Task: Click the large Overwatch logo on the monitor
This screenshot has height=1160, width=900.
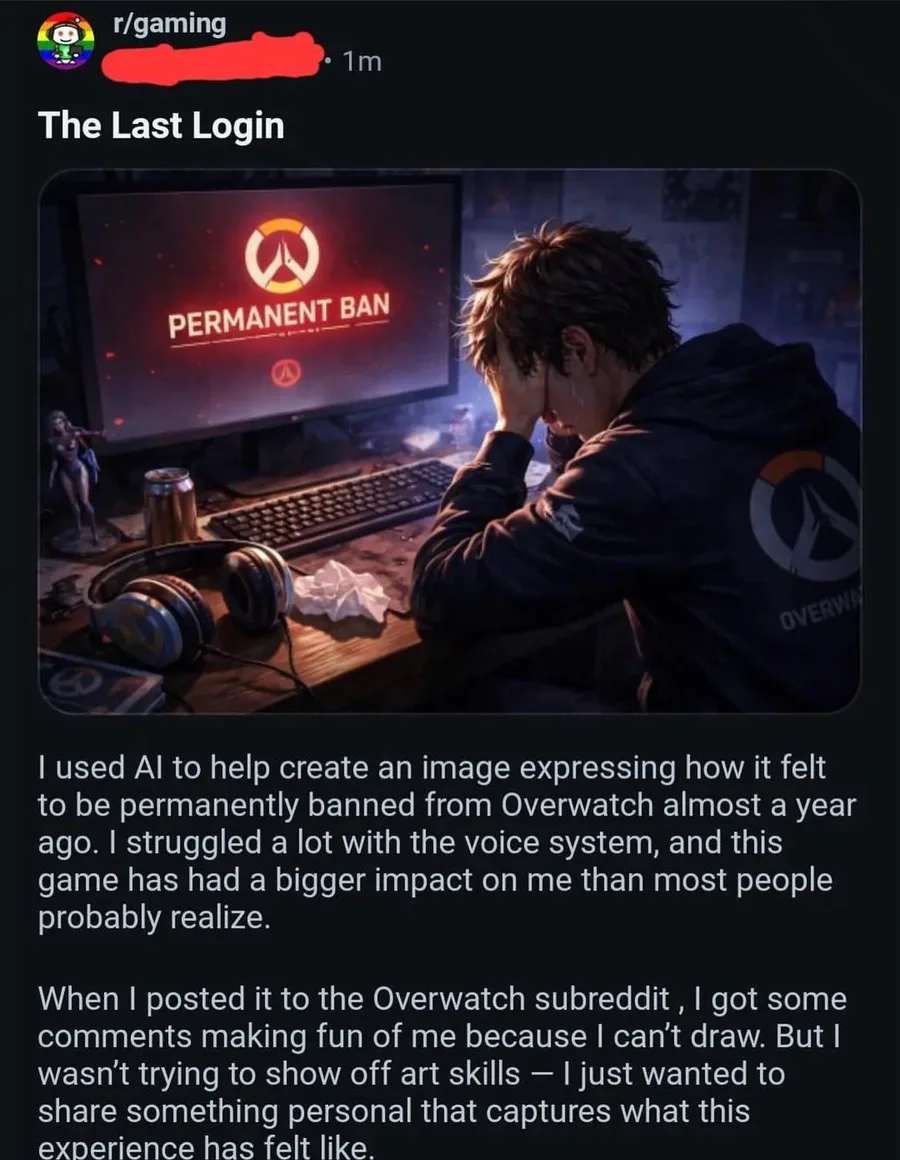Action: 282,255
